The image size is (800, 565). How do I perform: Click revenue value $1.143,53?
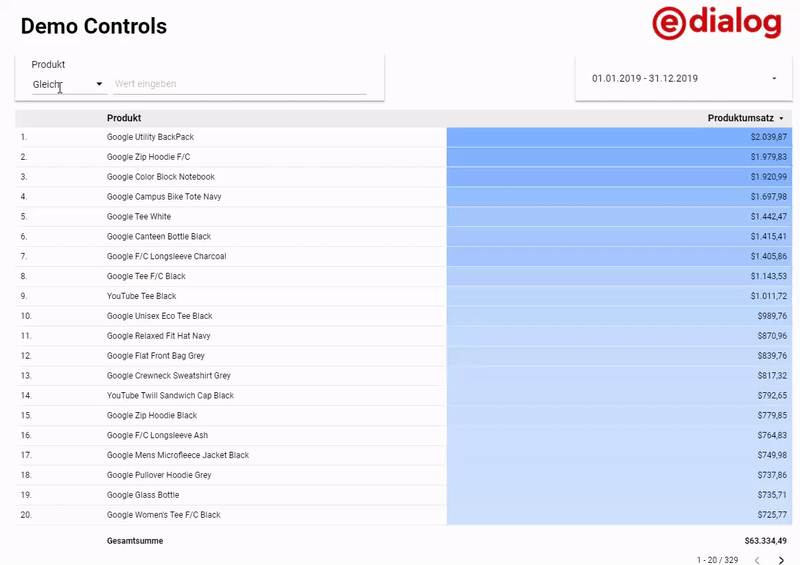click(x=768, y=276)
